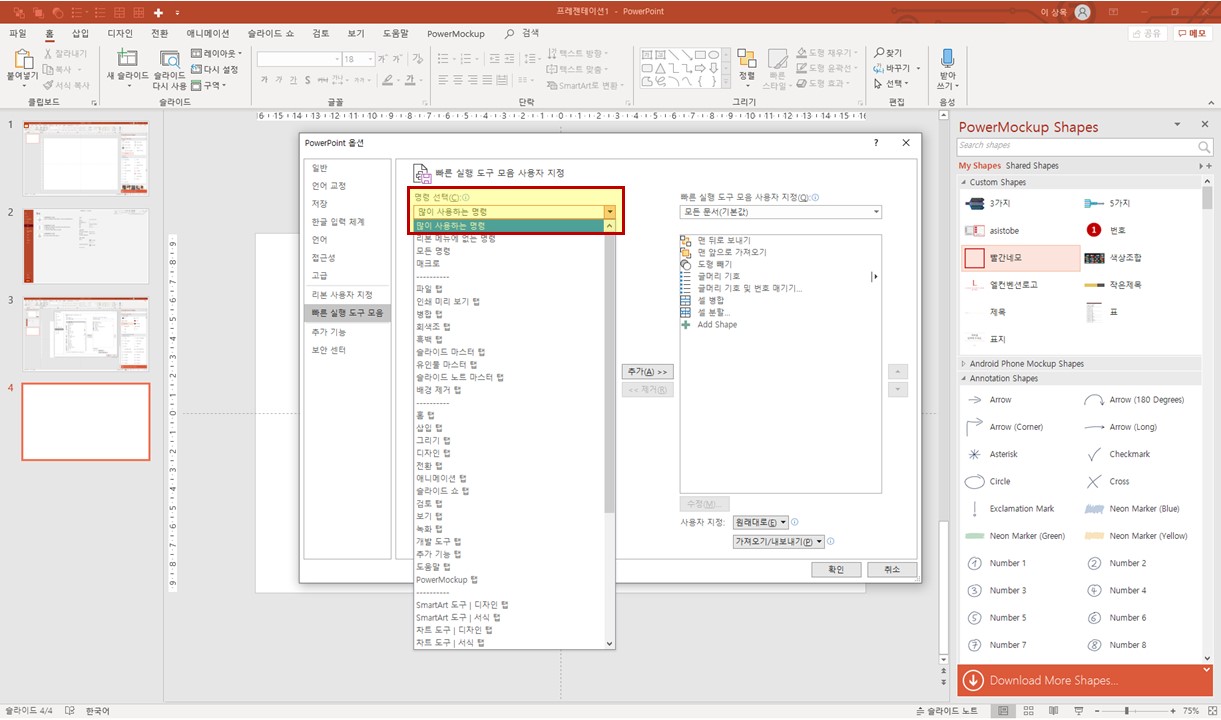The width and height of the screenshot is (1221, 720).
Task: Click the search magnifier in PowerMockup panel
Action: click(1204, 147)
